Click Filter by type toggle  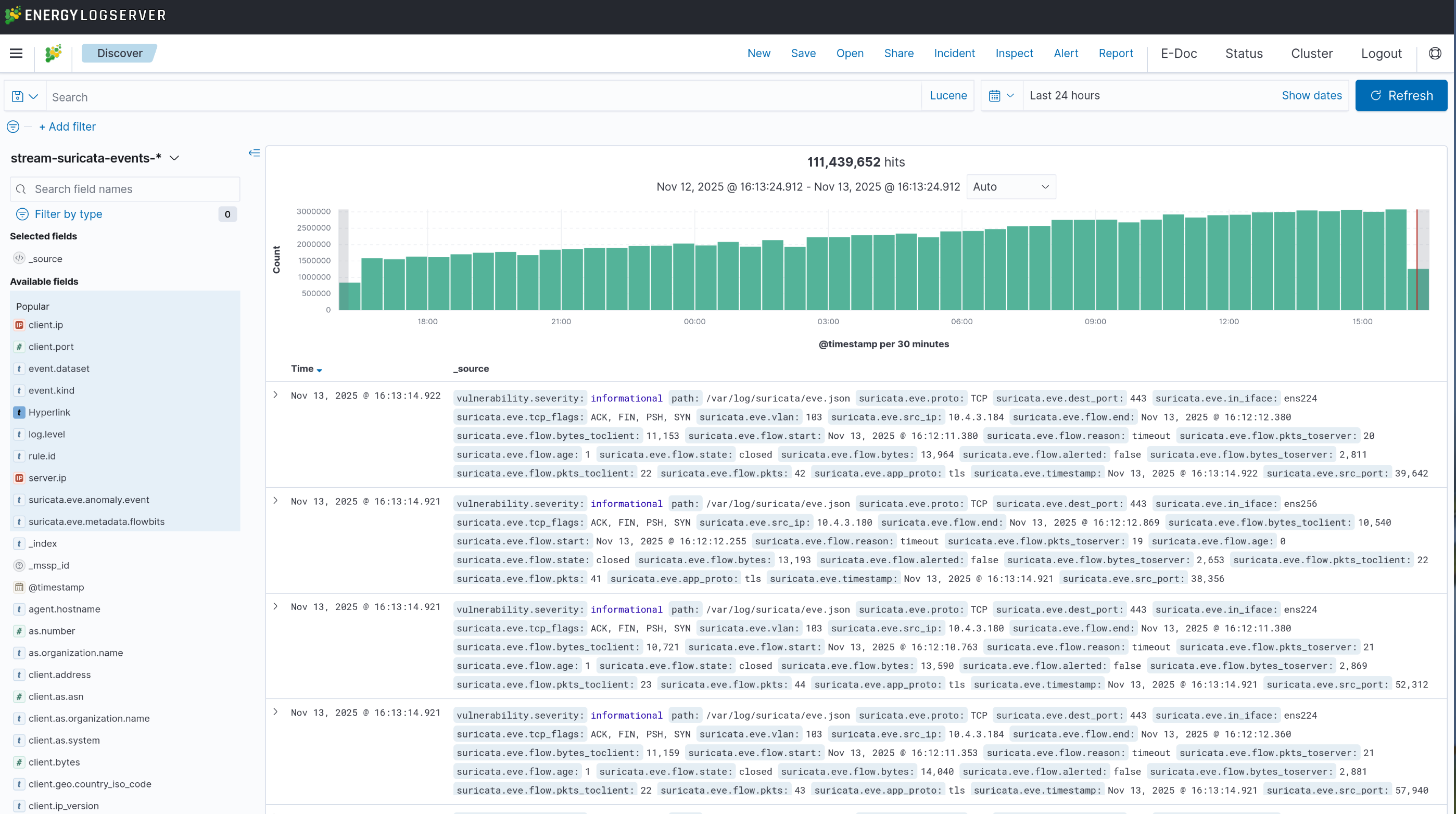tap(68, 214)
